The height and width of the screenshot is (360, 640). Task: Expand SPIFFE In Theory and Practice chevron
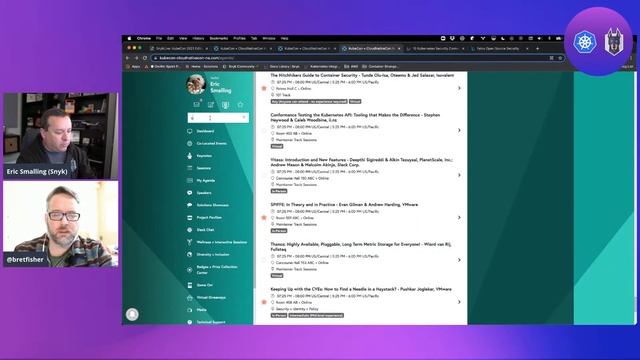[x=459, y=218]
